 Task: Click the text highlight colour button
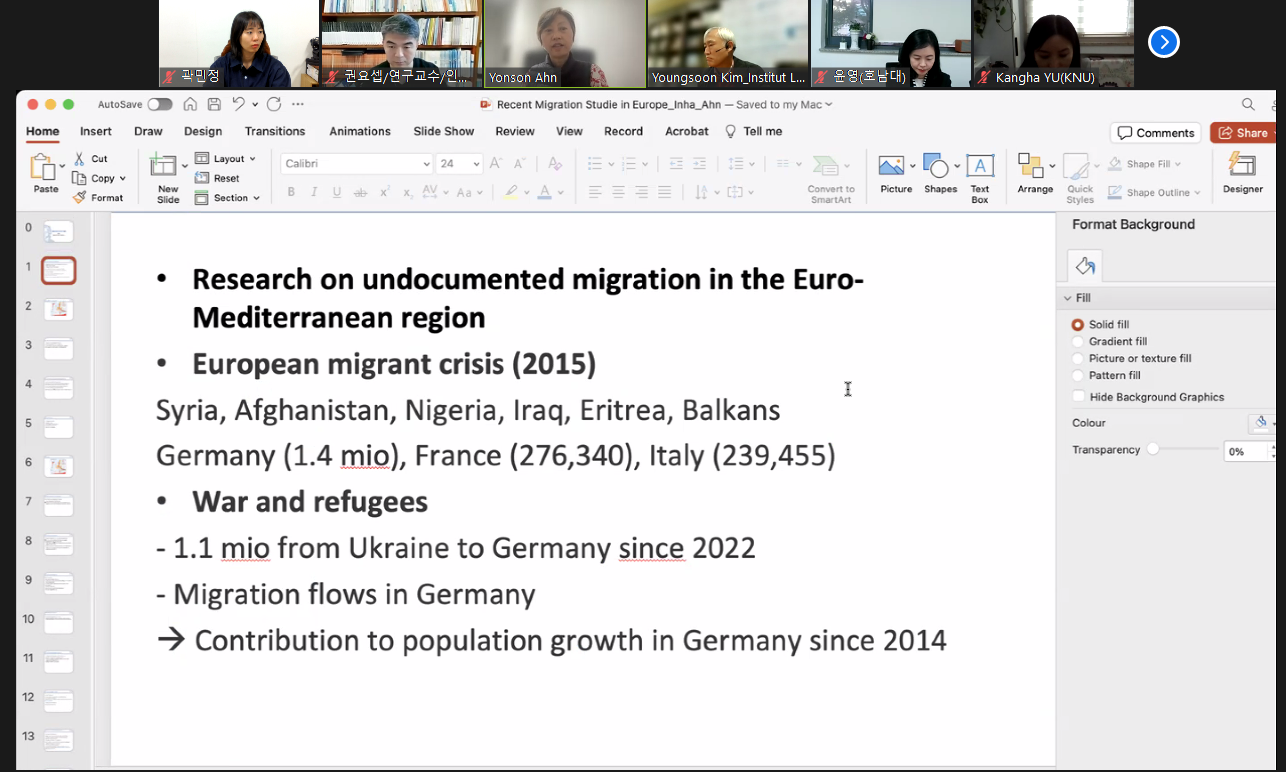[511, 192]
